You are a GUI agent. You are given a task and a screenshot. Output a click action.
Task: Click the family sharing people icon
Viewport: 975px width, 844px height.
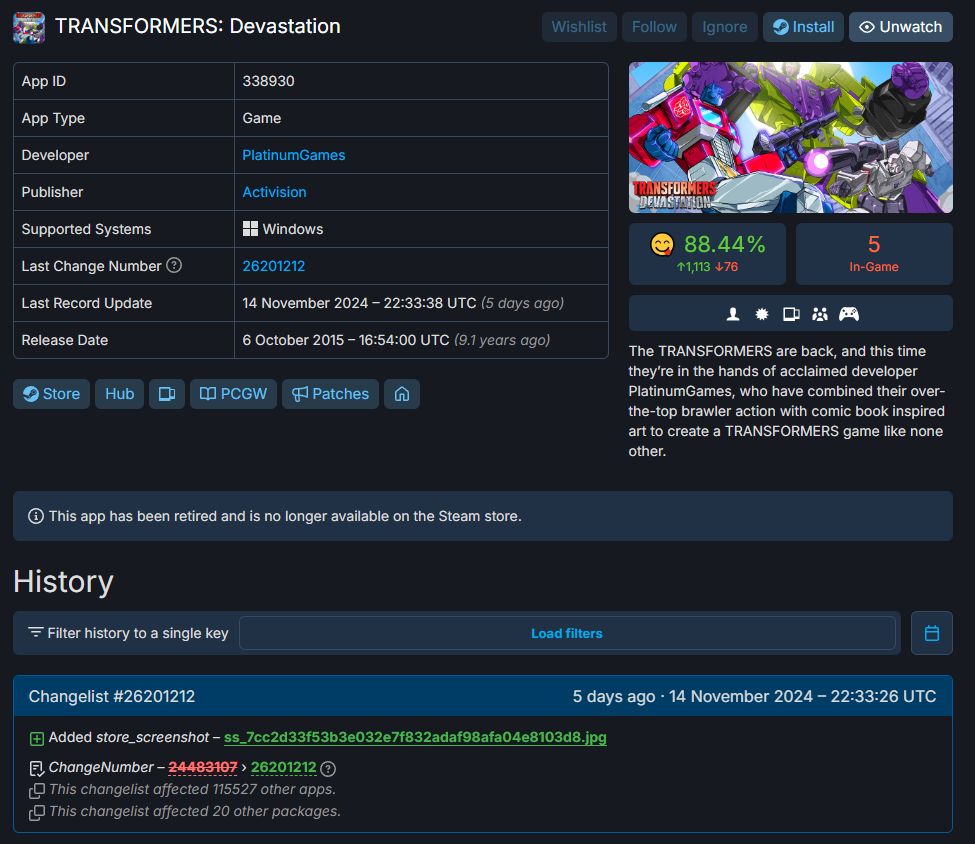[820, 314]
